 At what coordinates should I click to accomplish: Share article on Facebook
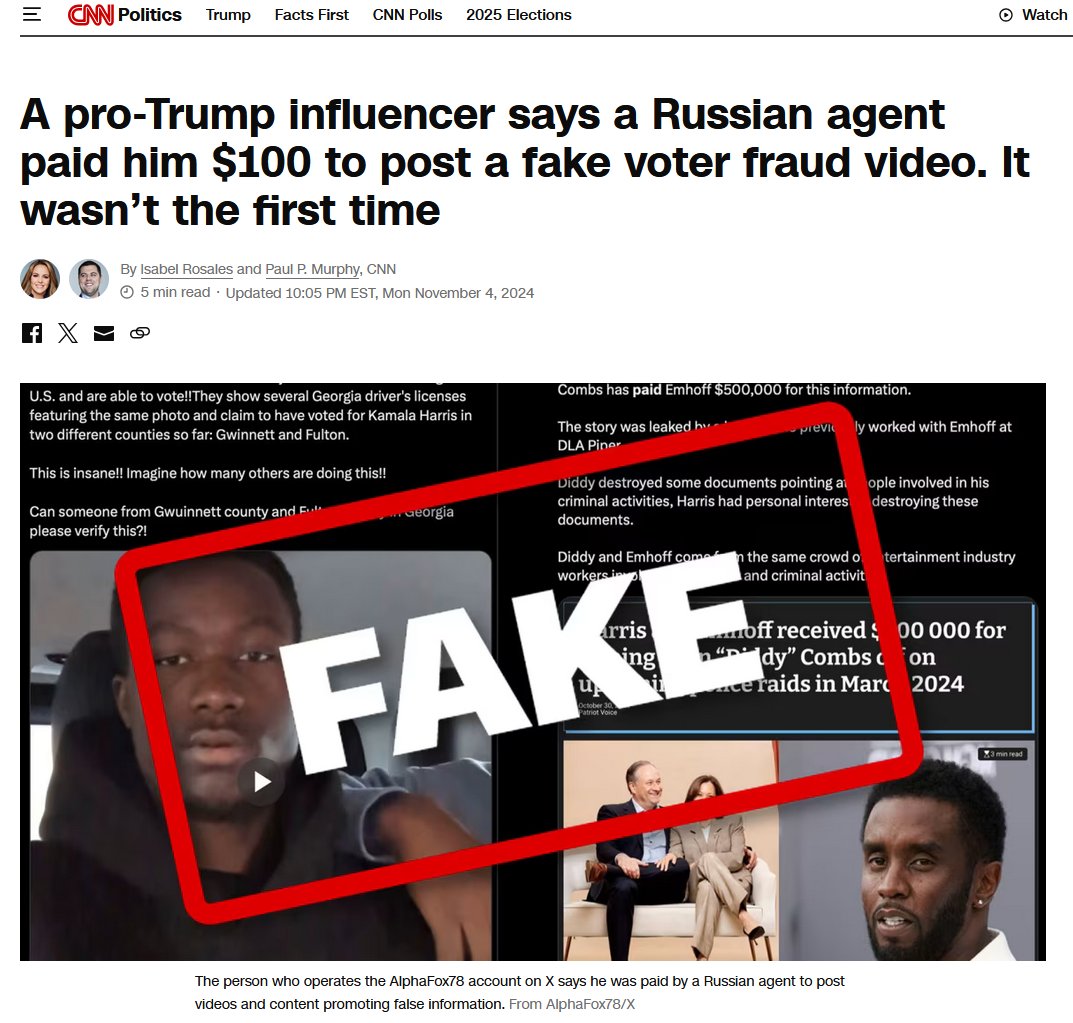coord(31,333)
